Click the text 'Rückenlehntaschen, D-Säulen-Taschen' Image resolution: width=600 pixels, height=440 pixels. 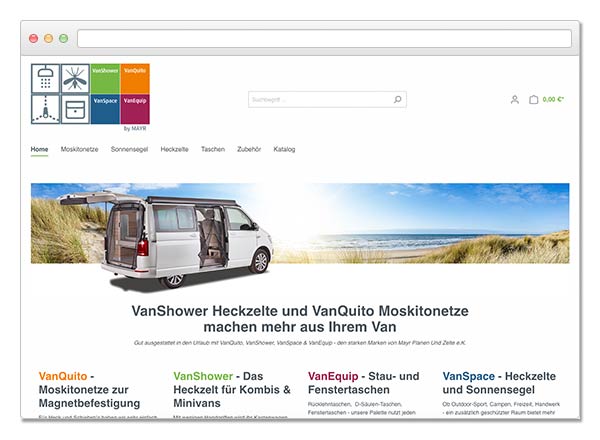(355, 404)
